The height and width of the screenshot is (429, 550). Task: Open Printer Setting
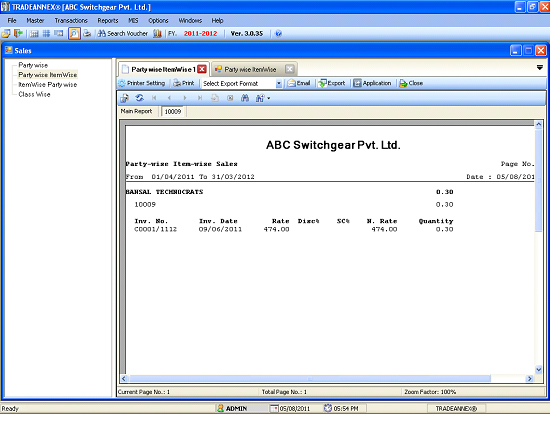142,83
